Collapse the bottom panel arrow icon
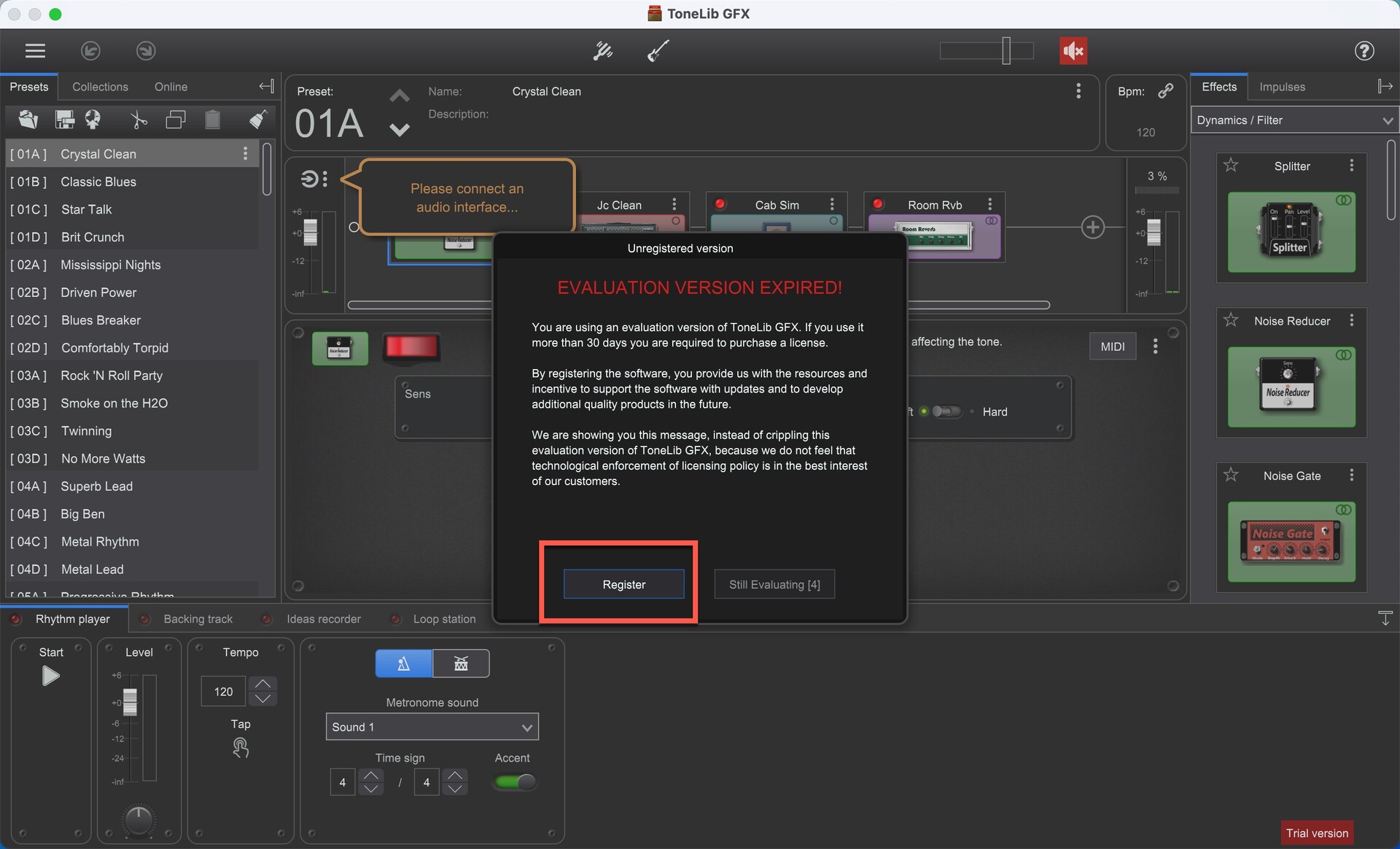The width and height of the screenshot is (1400, 849). click(x=1385, y=619)
